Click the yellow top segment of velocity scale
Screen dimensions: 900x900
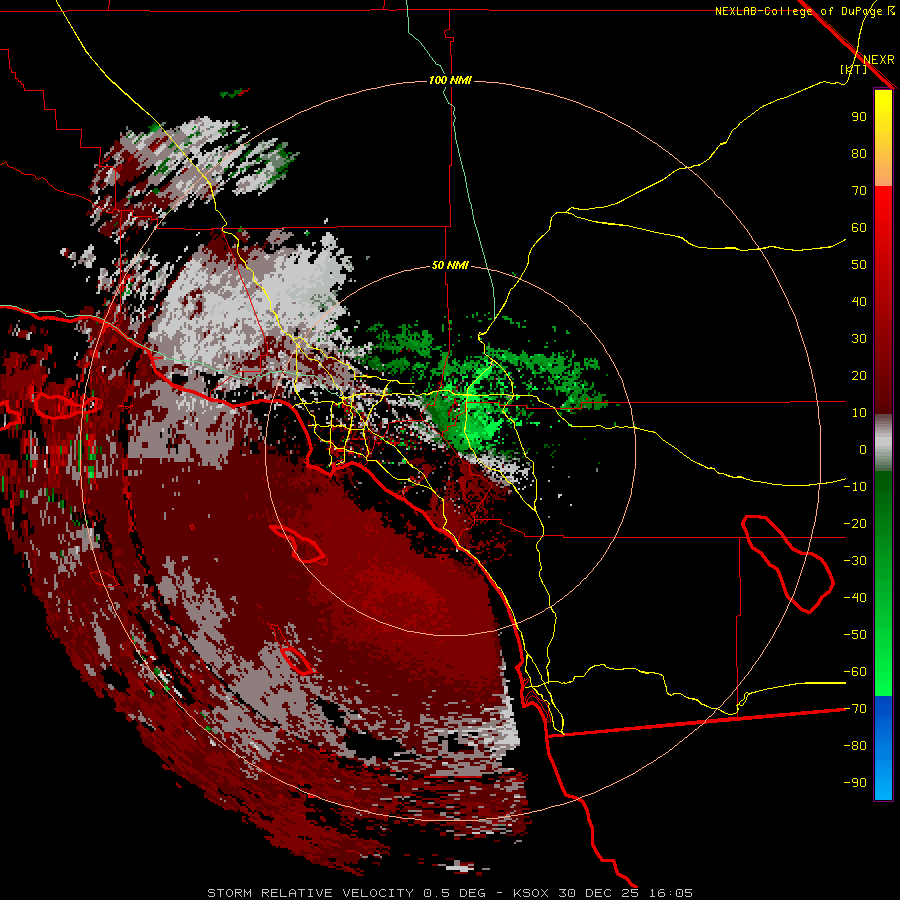click(x=883, y=138)
